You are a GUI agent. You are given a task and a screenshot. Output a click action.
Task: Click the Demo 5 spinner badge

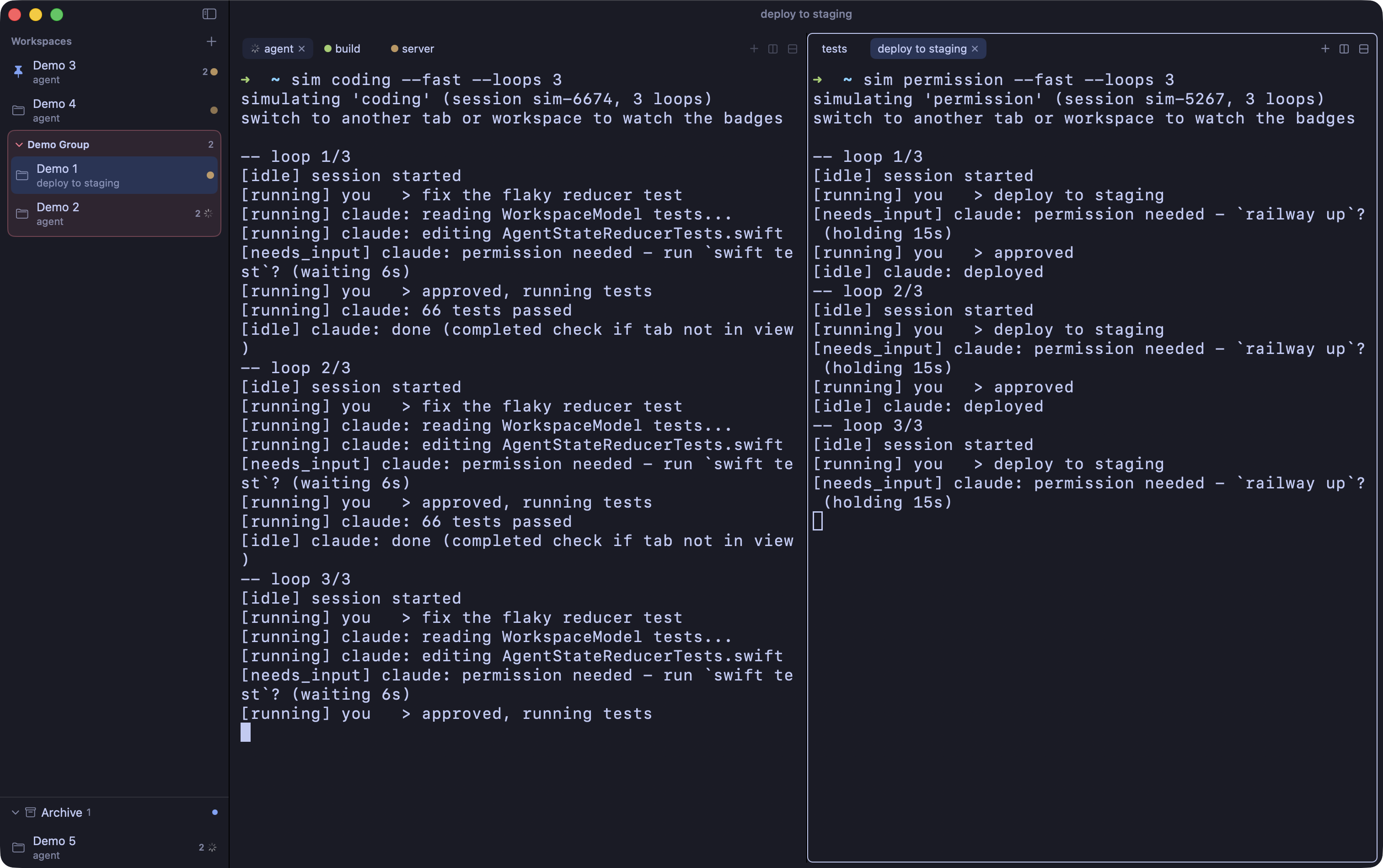pos(212,847)
